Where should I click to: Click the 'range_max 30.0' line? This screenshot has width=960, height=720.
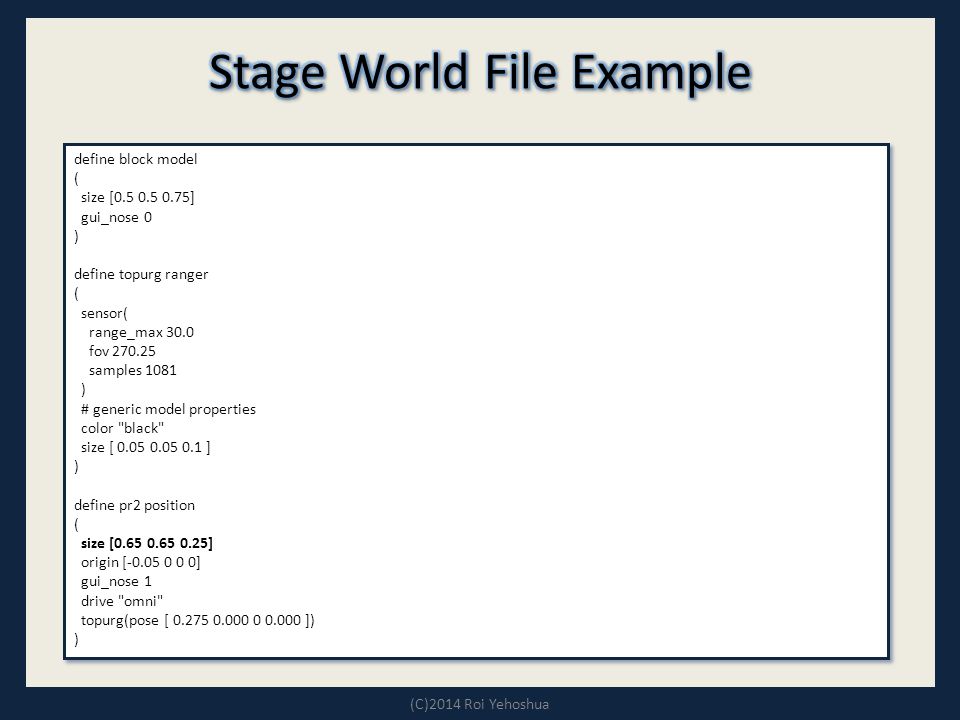pos(141,332)
